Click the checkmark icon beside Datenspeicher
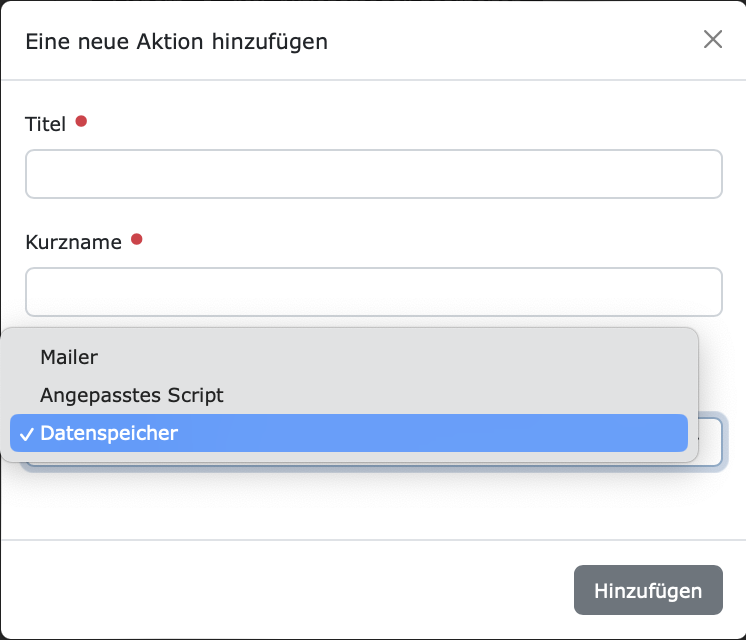This screenshot has height=640, width=746. click(27, 434)
